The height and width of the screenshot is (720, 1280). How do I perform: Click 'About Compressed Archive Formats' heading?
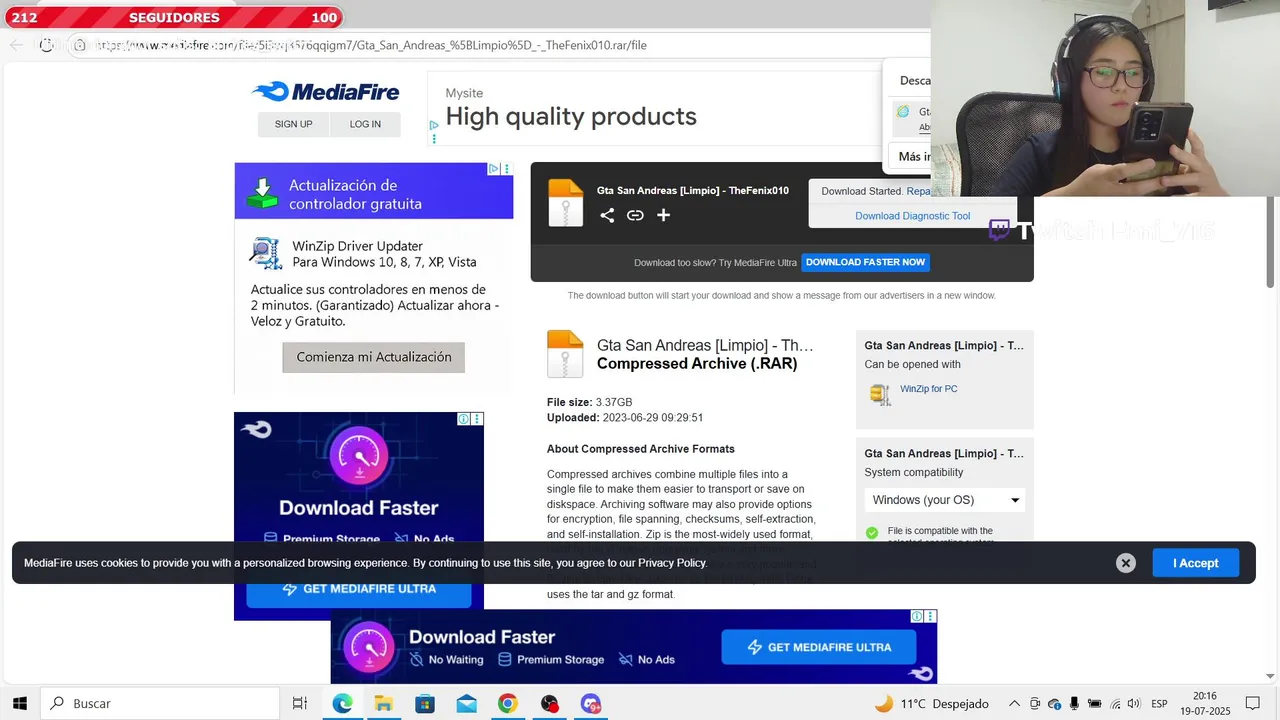point(641,449)
